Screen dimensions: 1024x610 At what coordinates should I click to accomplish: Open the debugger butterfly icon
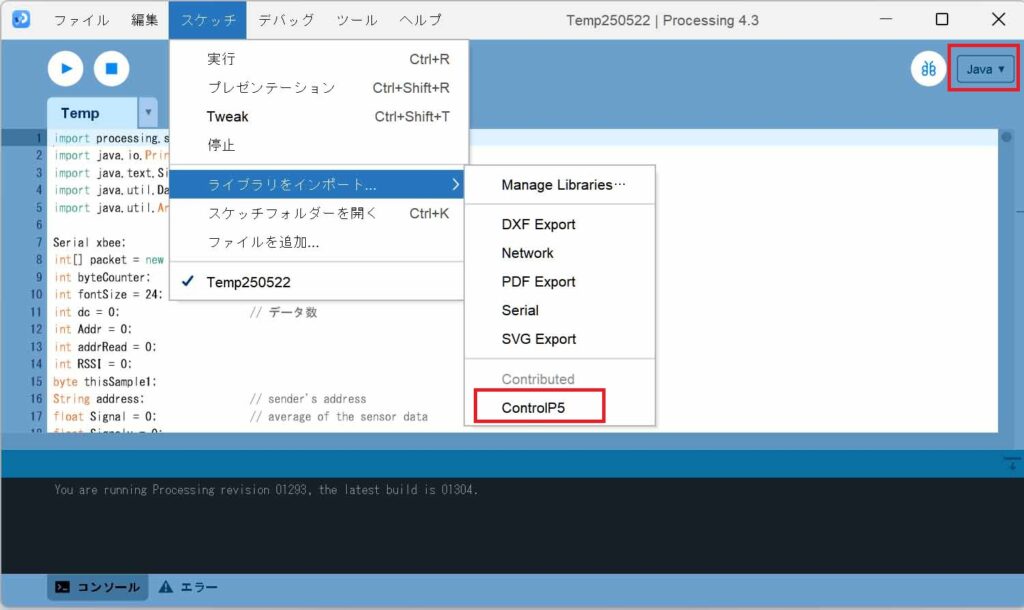(928, 69)
